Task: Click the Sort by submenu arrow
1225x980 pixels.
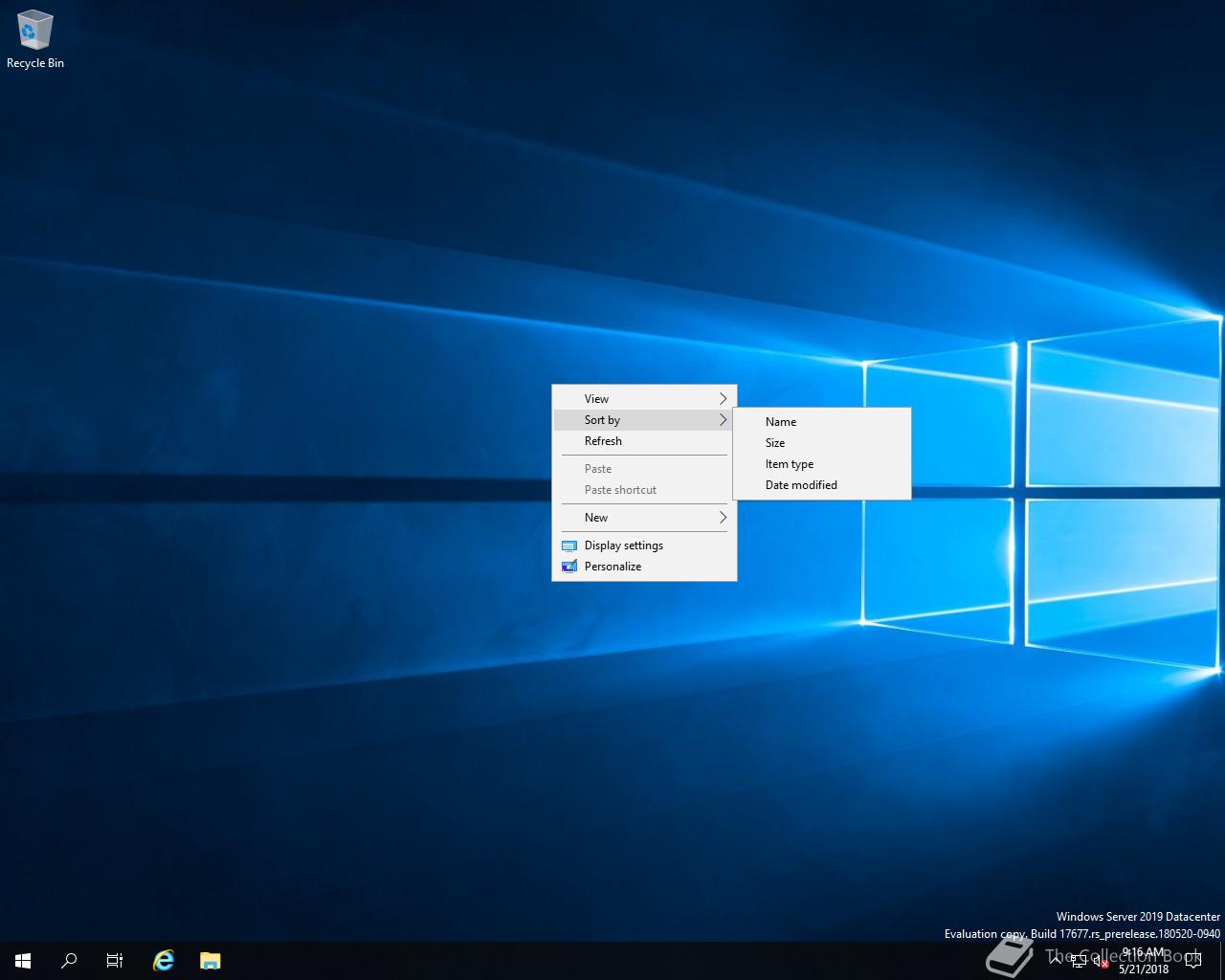Action: pos(724,419)
